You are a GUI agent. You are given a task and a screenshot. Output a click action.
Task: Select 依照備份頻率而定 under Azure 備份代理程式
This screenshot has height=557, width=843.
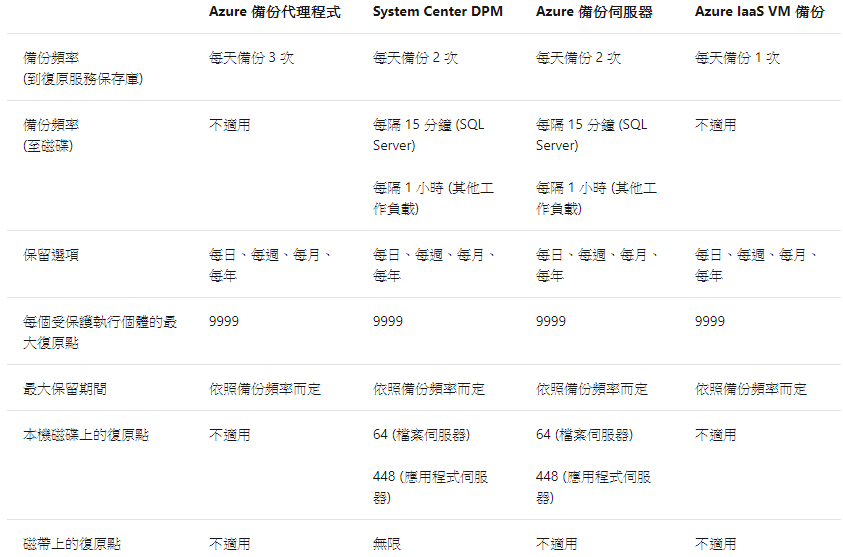[x=265, y=389]
